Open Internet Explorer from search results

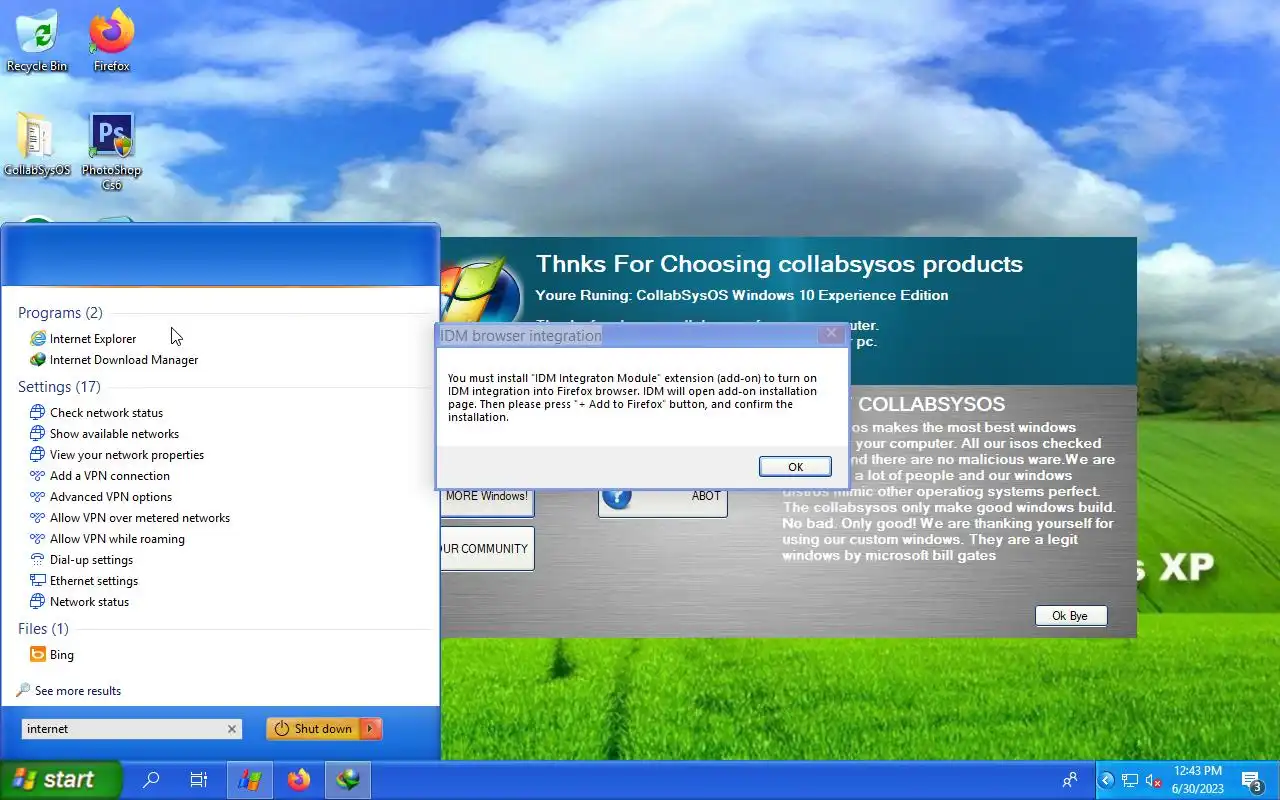[93, 339]
